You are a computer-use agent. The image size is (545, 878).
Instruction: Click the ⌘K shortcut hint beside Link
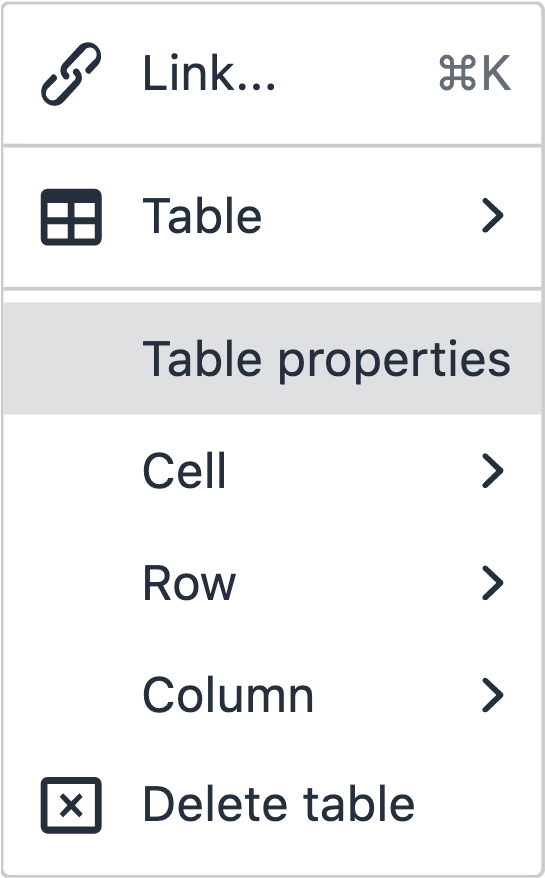point(474,73)
